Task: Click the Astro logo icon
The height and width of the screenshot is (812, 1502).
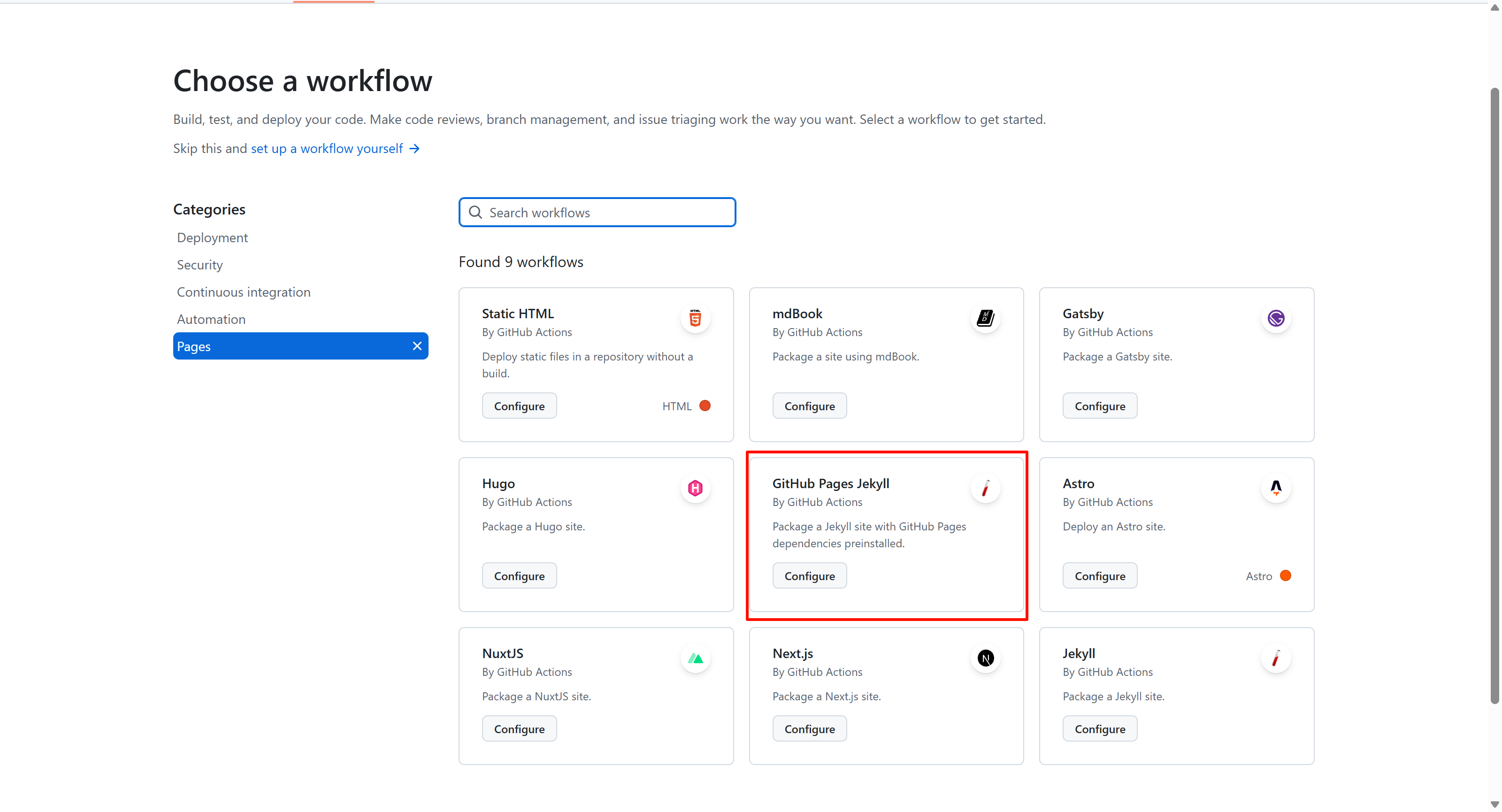Action: (x=1276, y=488)
